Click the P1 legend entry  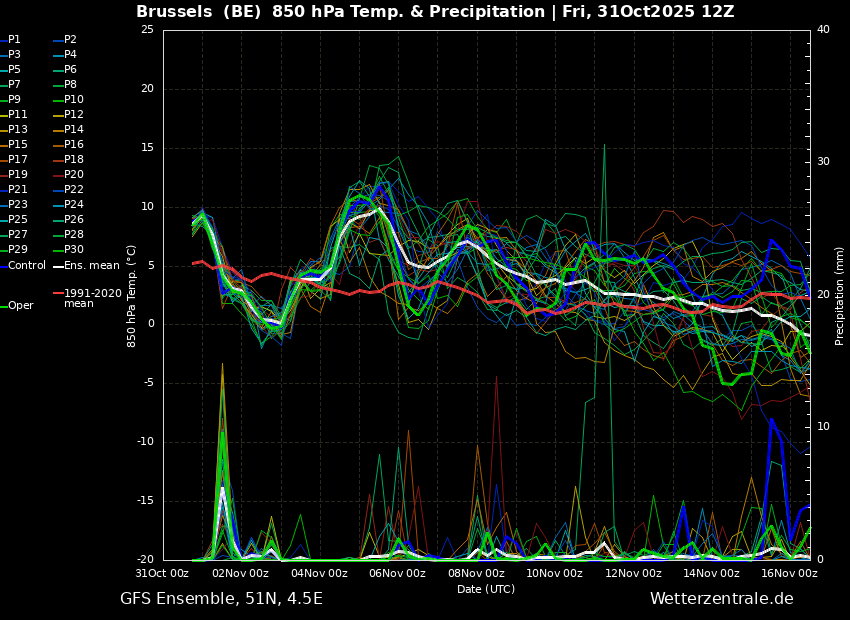(10, 40)
